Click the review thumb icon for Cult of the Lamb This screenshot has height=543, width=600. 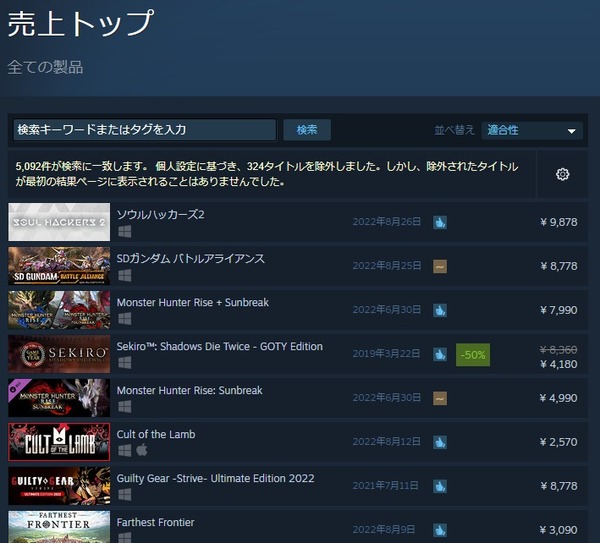coord(440,442)
